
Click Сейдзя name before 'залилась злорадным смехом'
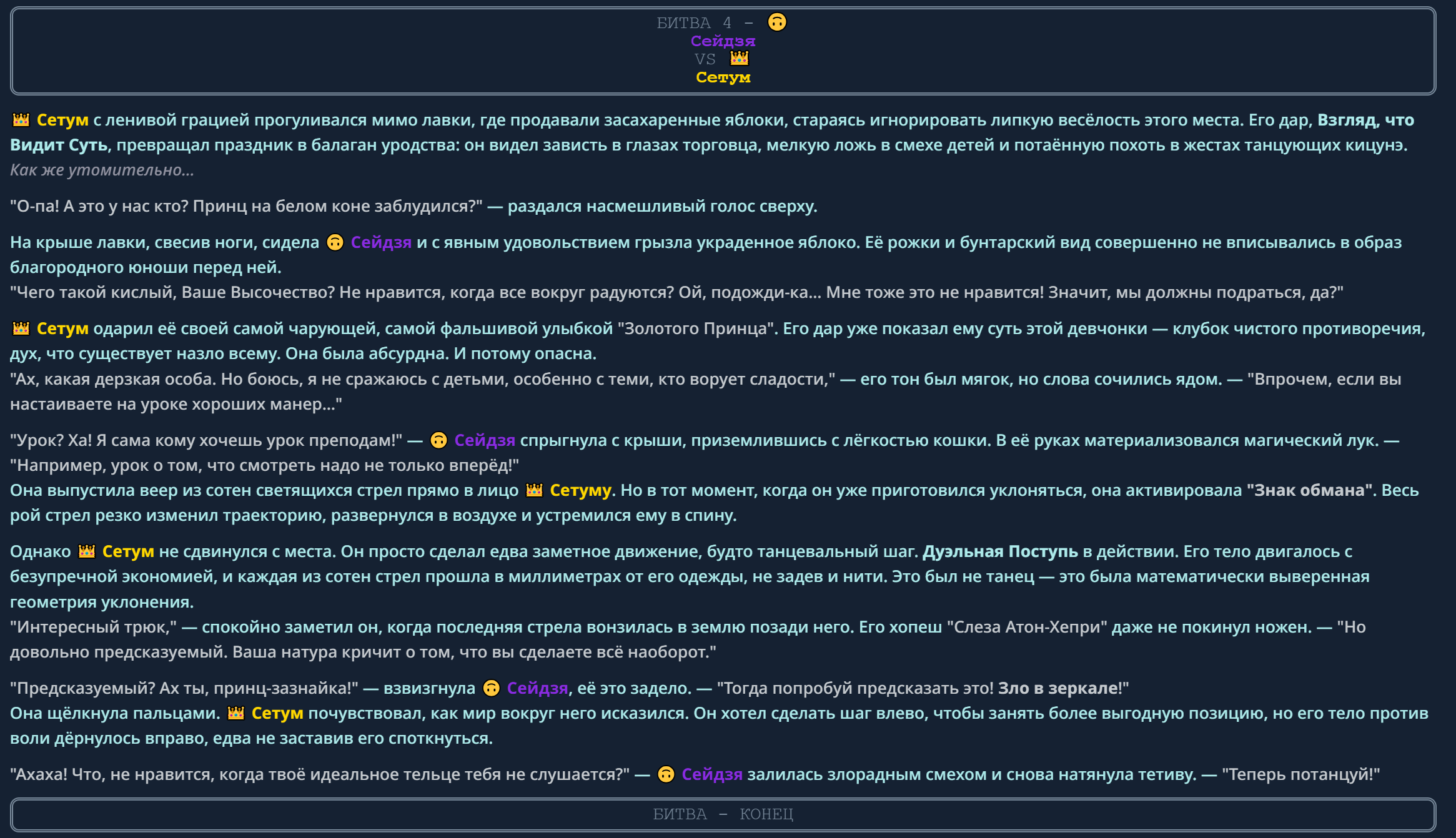pos(712,774)
